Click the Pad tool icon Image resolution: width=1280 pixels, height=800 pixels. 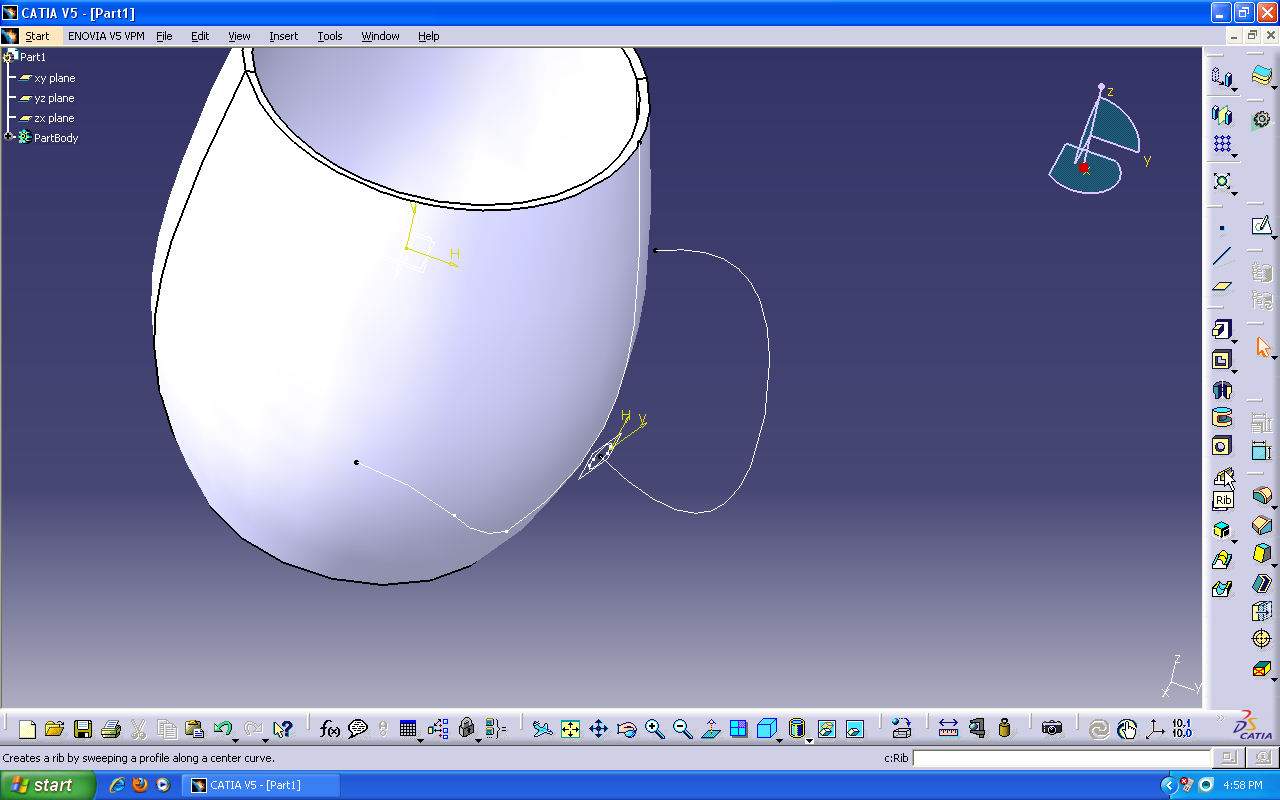coord(1221,330)
